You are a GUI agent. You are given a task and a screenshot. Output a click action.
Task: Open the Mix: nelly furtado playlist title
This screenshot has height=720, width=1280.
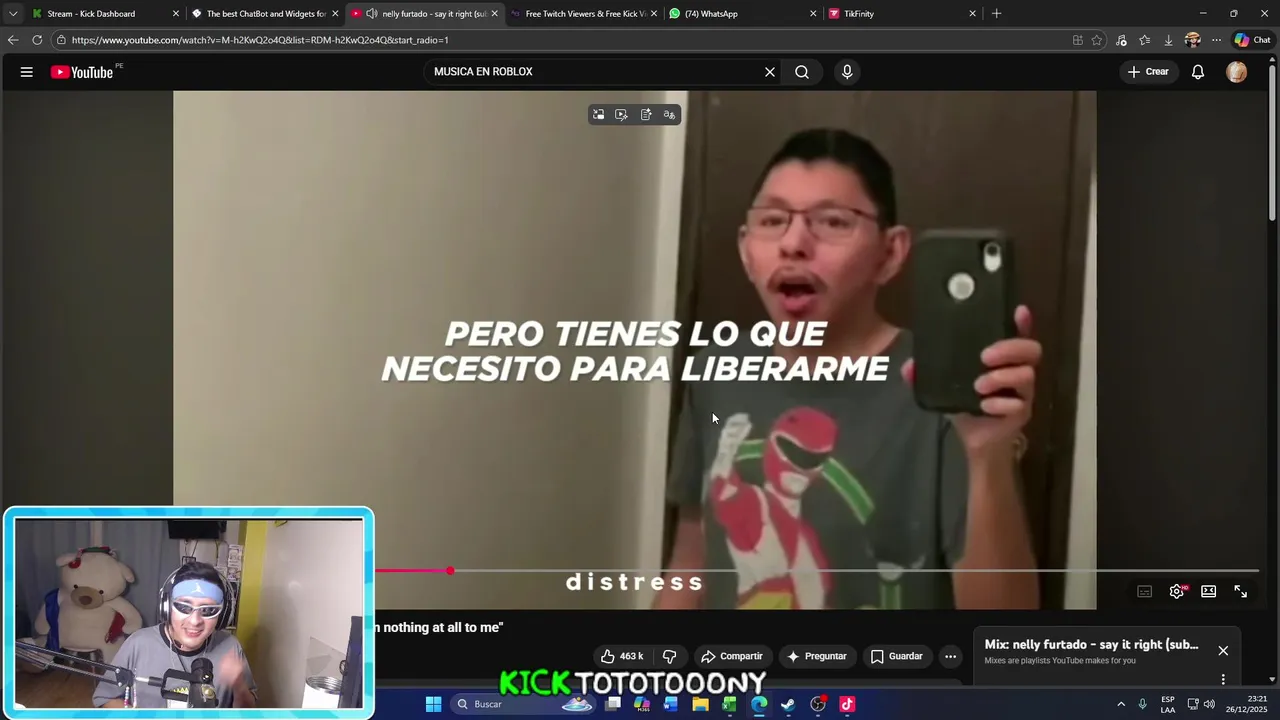pyautogui.click(x=1091, y=645)
